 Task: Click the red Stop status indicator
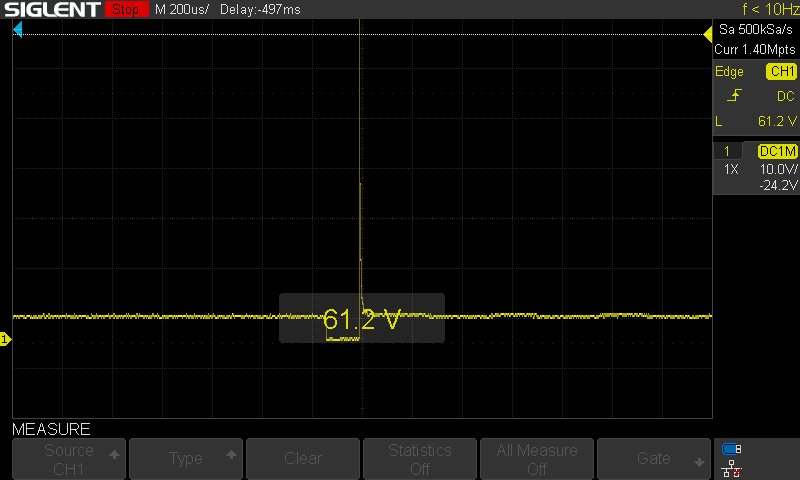coord(124,10)
